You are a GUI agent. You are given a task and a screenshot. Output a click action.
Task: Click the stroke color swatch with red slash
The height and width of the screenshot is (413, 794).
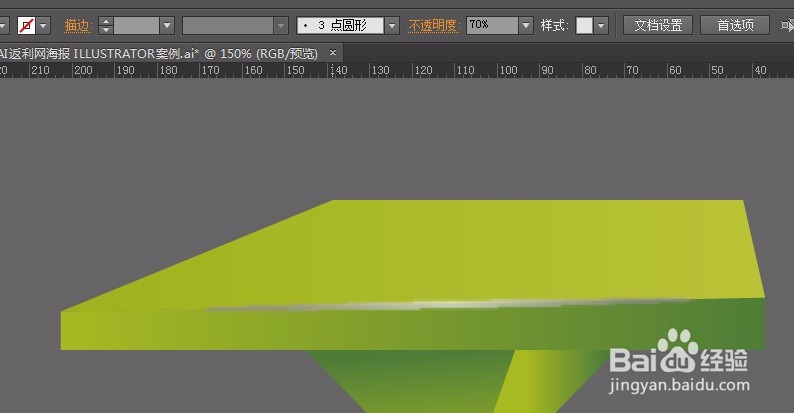pyautogui.click(x=26, y=25)
